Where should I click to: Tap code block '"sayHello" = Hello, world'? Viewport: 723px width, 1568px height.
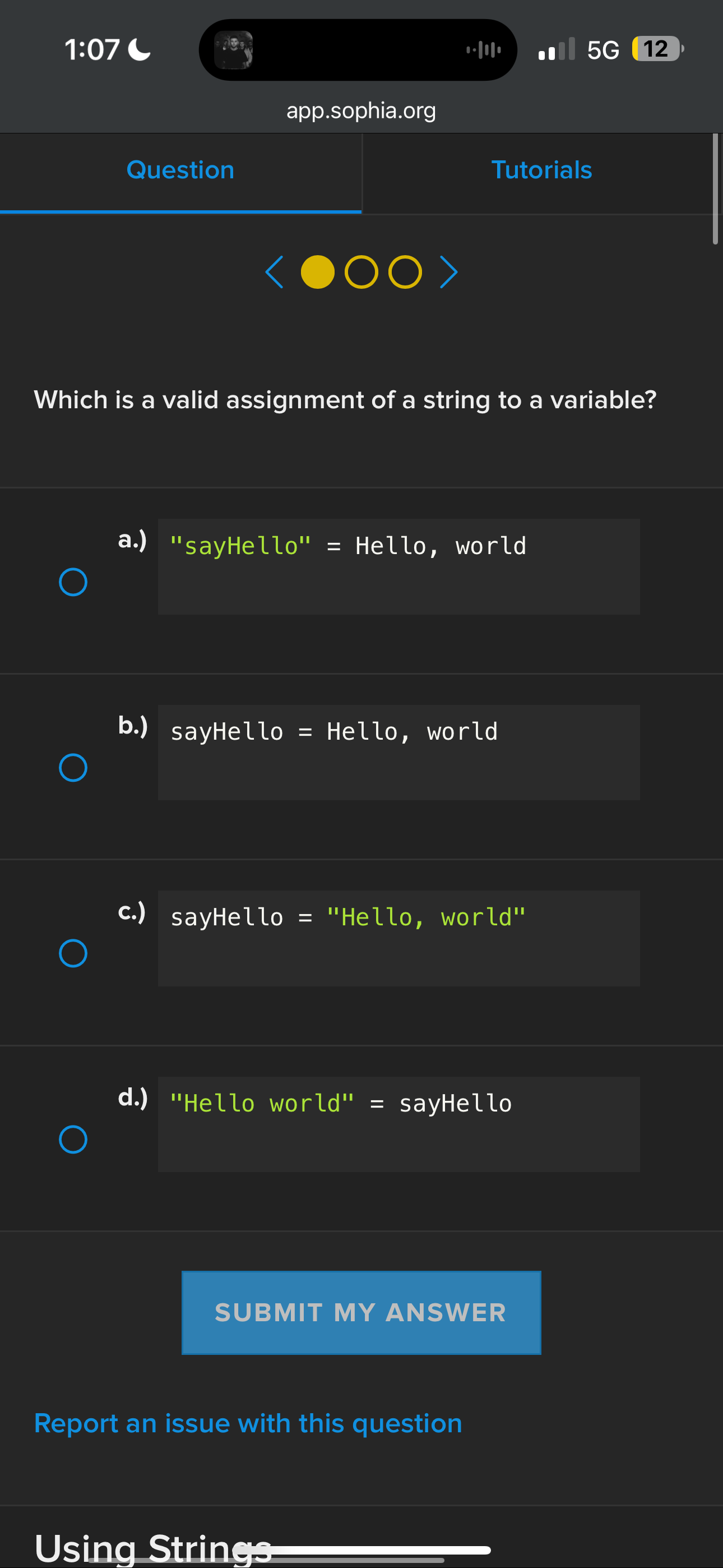pyautogui.click(x=398, y=567)
